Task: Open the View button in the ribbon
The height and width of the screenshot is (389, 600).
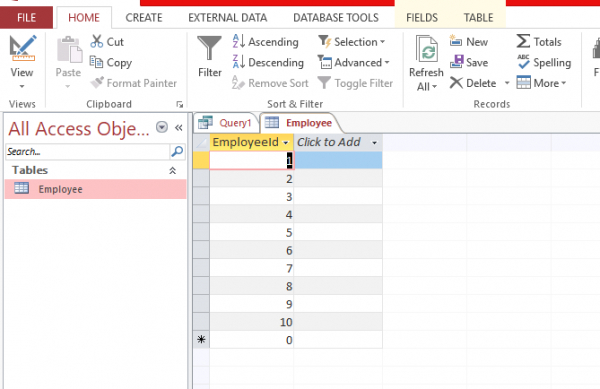Action: [x=22, y=56]
